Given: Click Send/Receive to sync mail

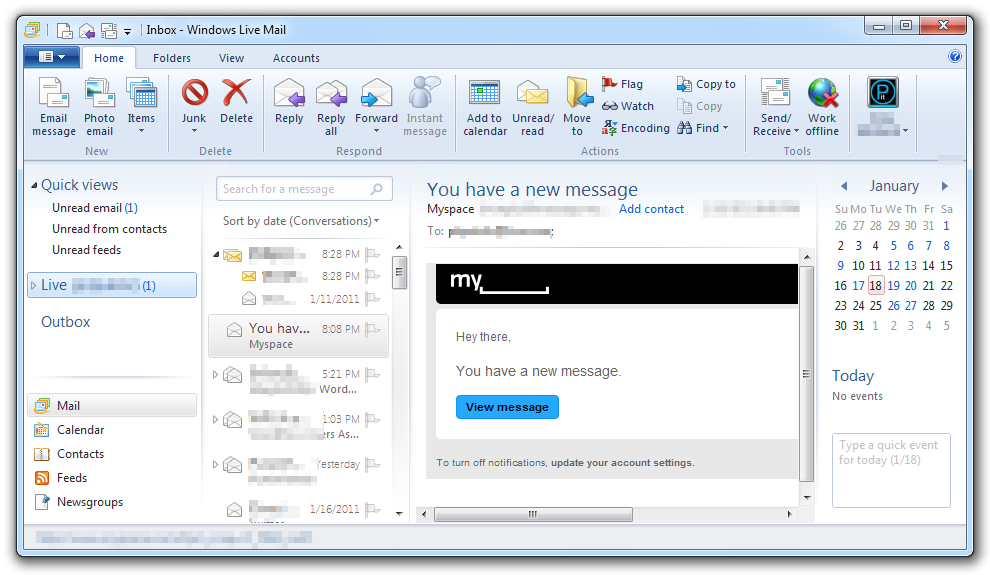Looking at the screenshot, I should pyautogui.click(x=775, y=107).
